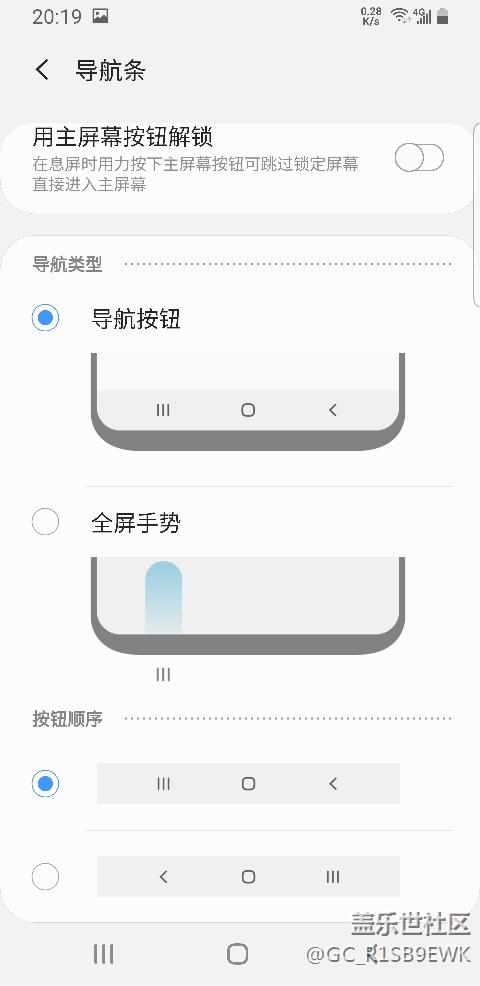The height and width of the screenshot is (986, 480).
Task: Choose back-home-recents button order radio
Action: (45, 877)
